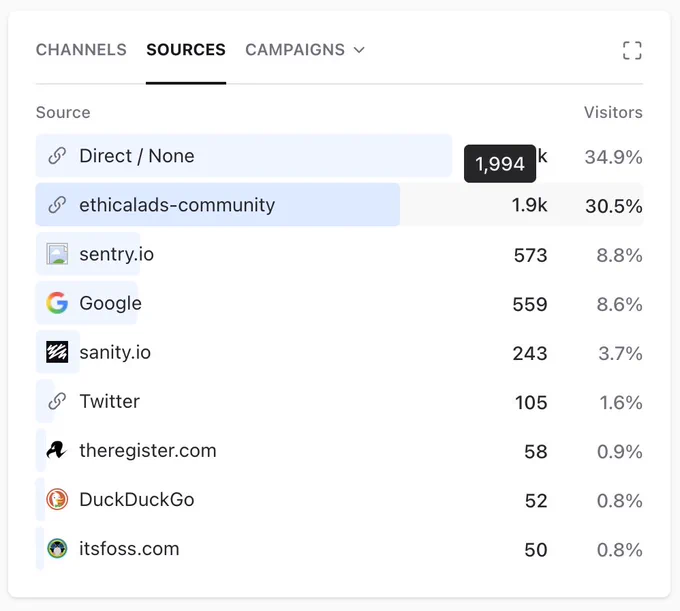Click link icon beside ethicalads-community
The width and height of the screenshot is (680, 611).
click(x=57, y=204)
